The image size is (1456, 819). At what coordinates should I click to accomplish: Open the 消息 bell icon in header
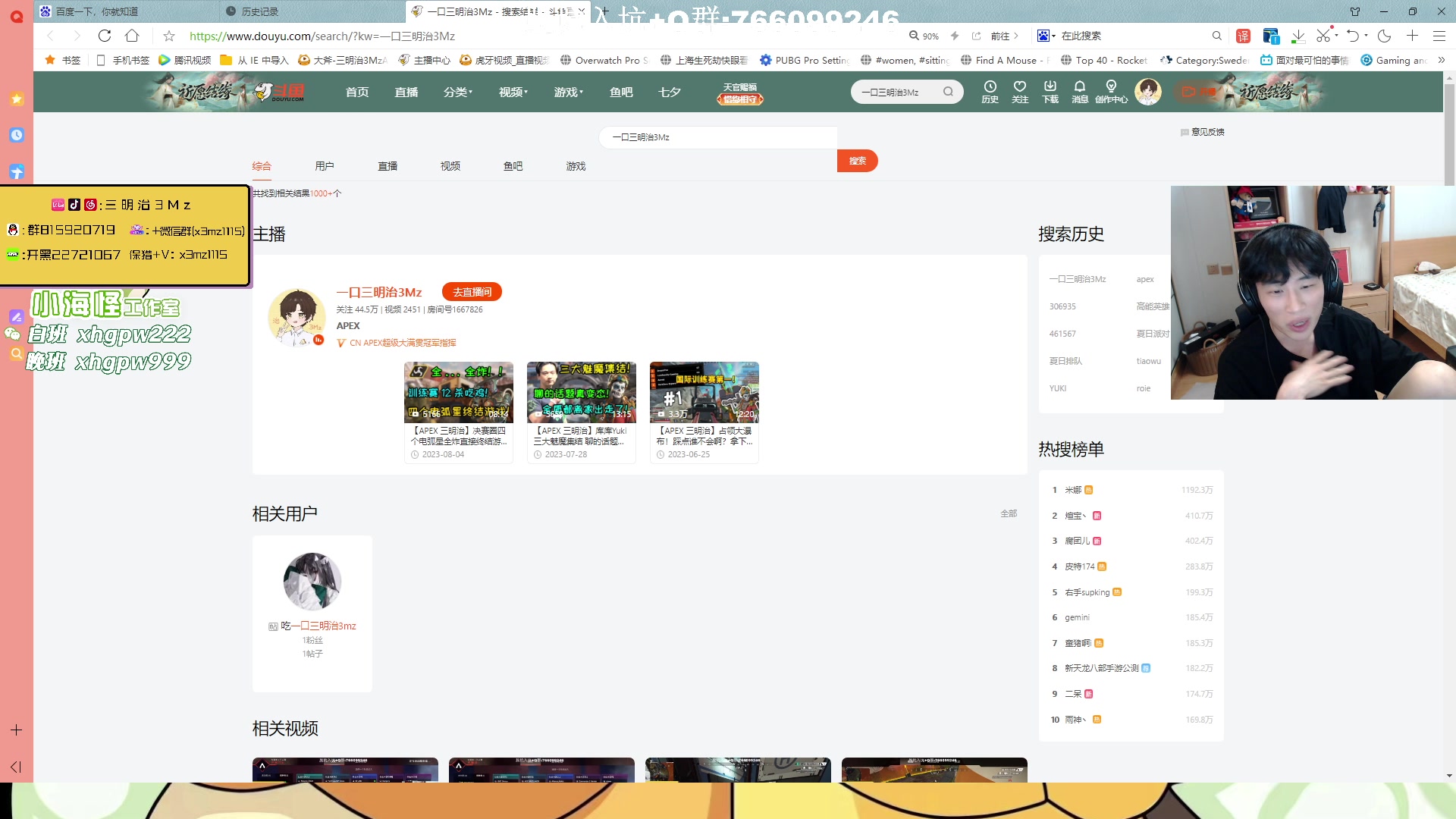1080,92
